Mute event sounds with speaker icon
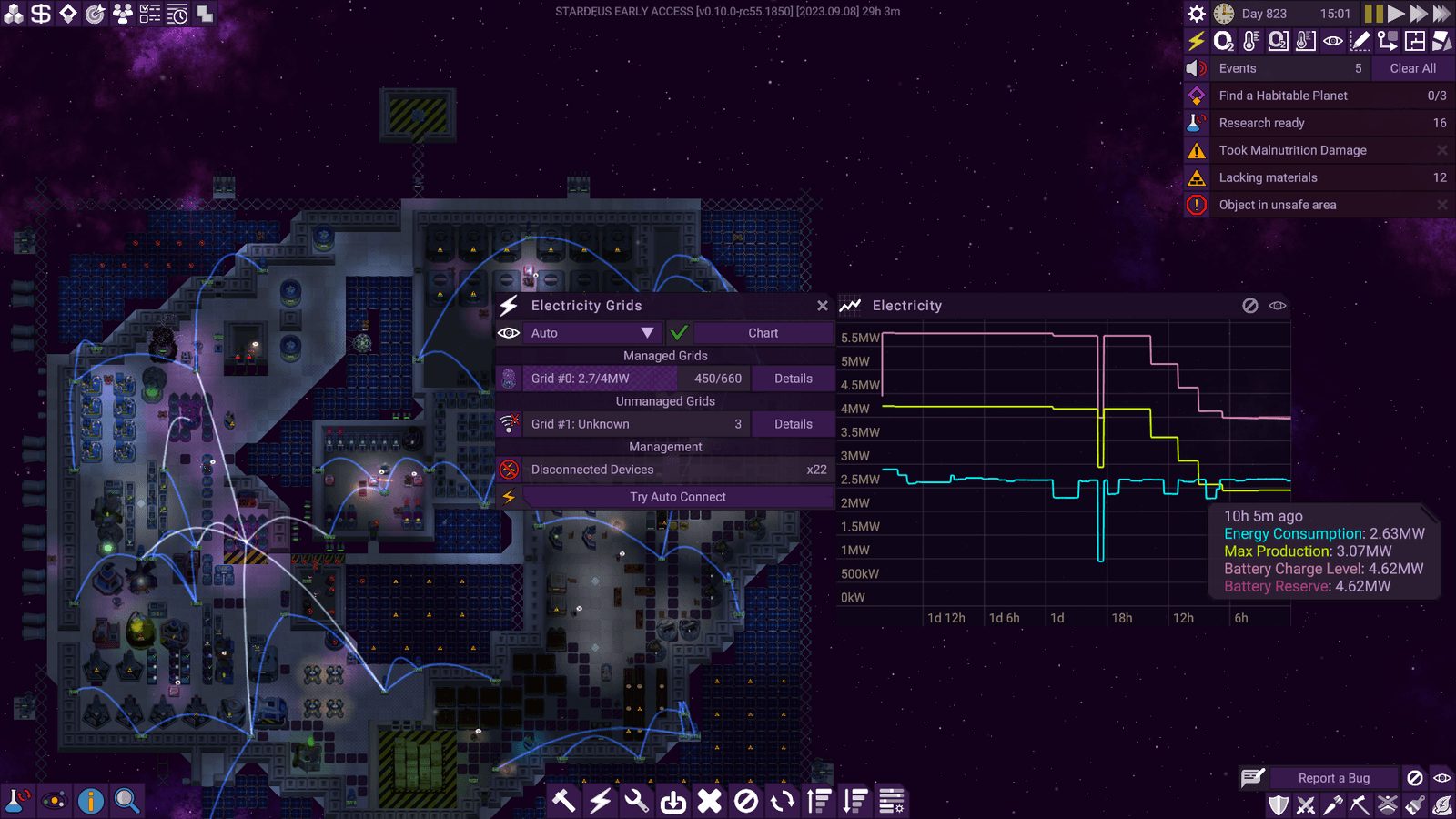This screenshot has width=1456, height=819. click(x=1197, y=68)
